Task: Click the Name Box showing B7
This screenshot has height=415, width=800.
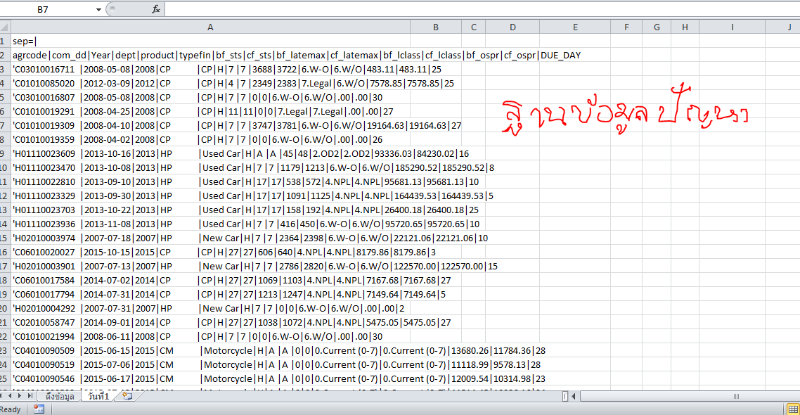Action: (50, 8)
